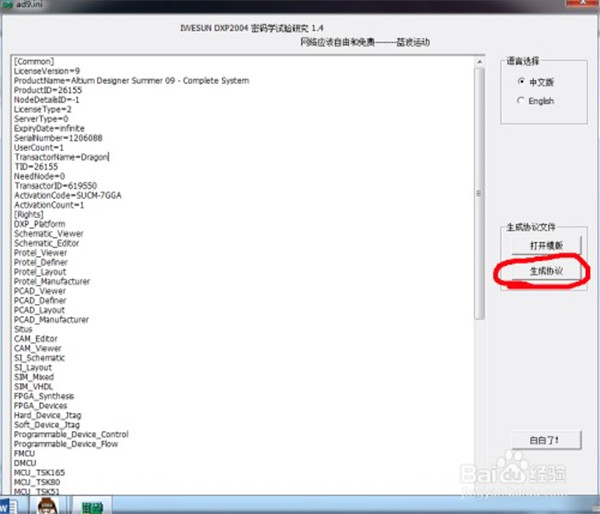Click the MCU_TSK80 line

pos(37,483)
